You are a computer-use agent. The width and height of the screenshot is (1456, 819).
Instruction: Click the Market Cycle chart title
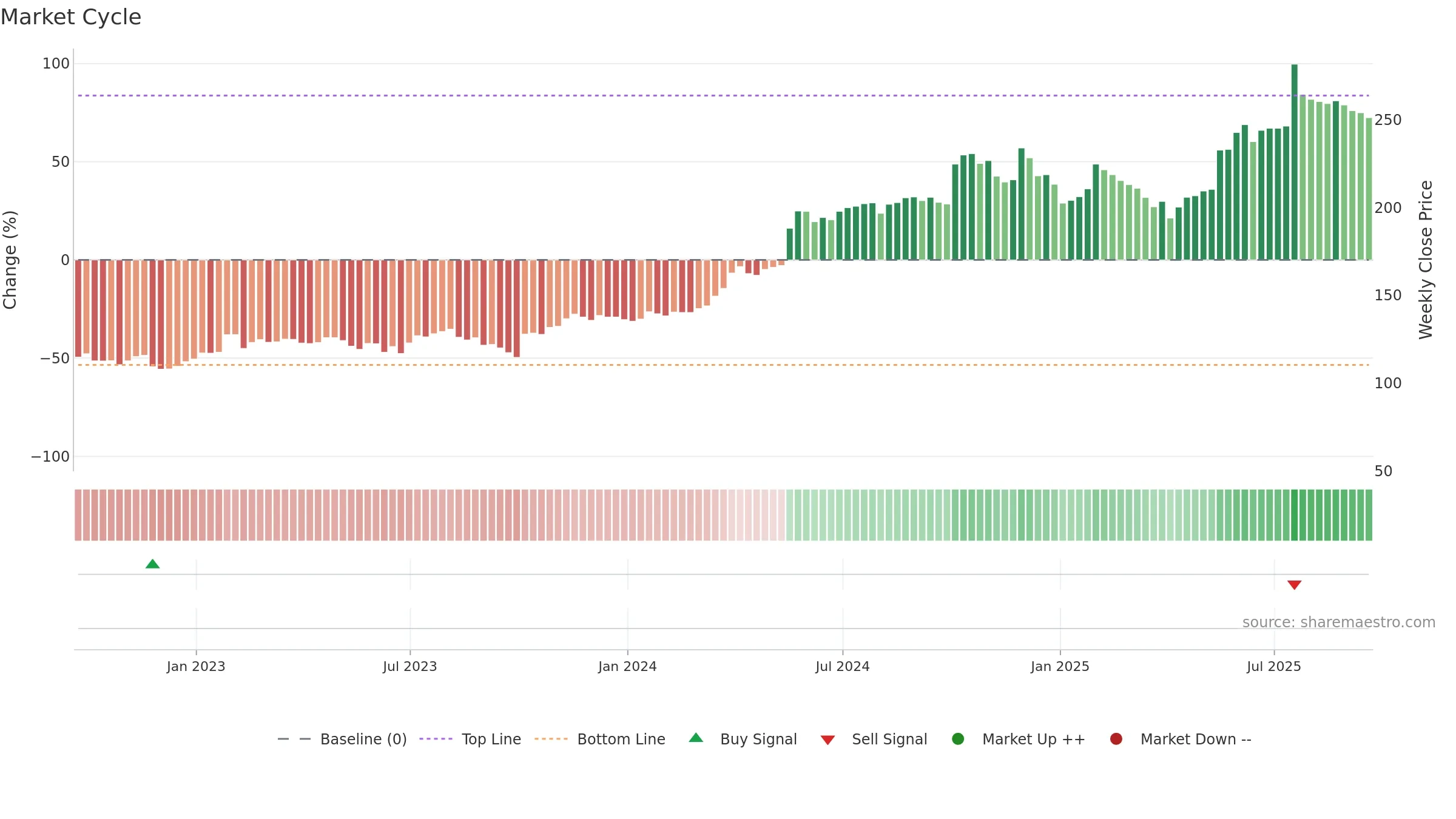[71, 17]
